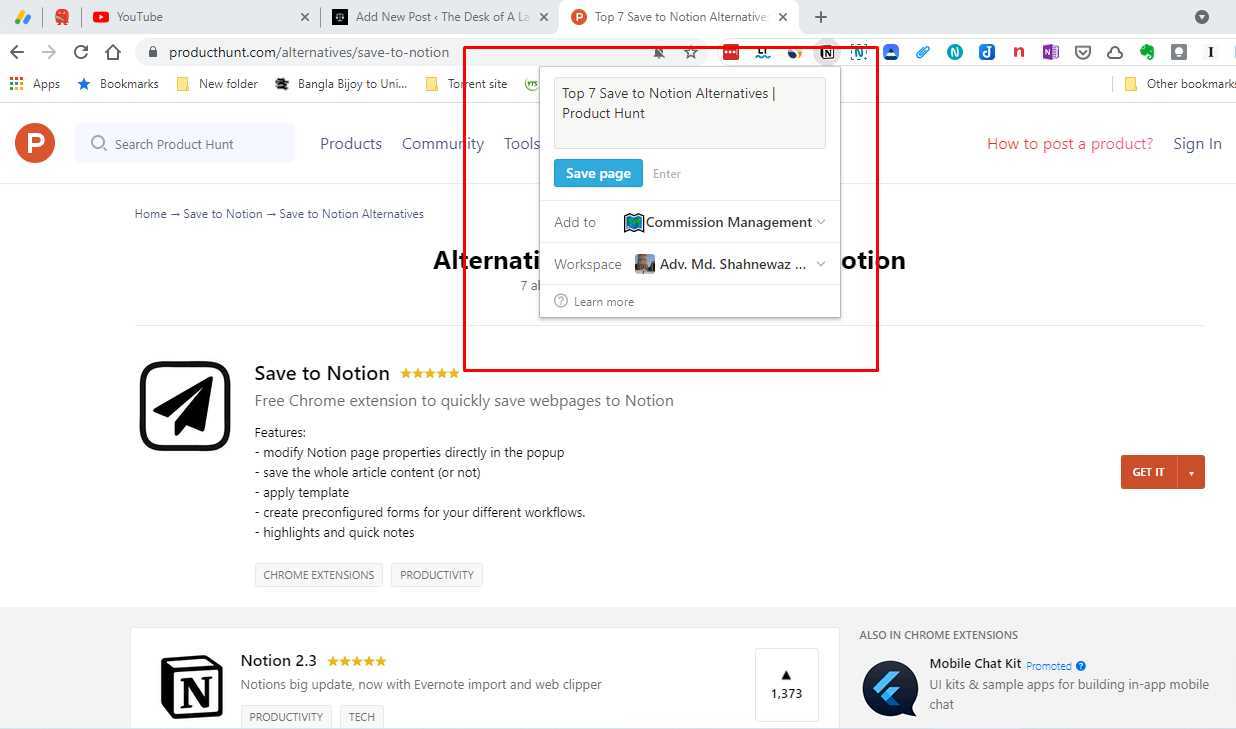Click the red LastPass dots extension icon
Screen dimensions: 1236x729
click(x=731, y=52)
